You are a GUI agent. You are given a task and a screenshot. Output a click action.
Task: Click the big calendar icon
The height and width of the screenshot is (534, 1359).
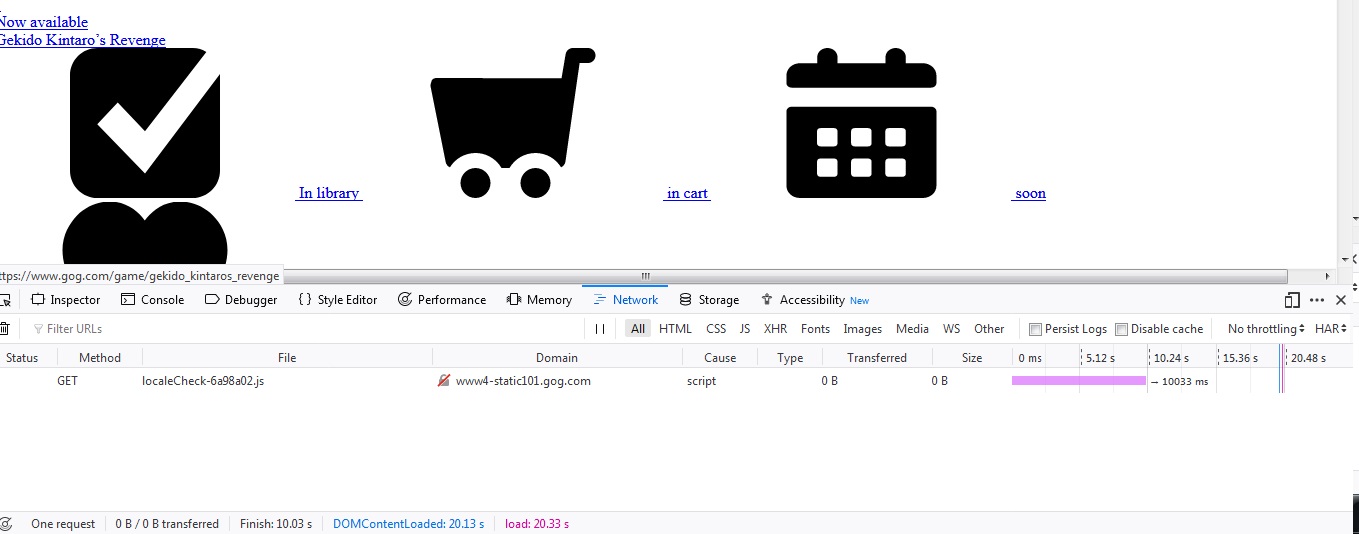(862, 122)
